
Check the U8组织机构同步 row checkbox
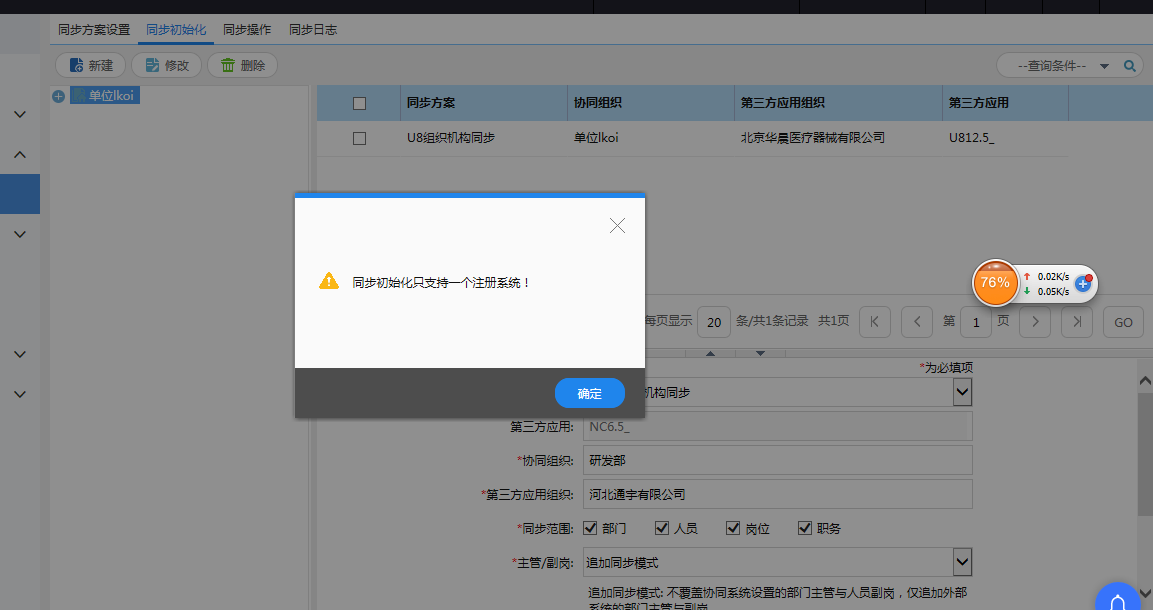360,138
